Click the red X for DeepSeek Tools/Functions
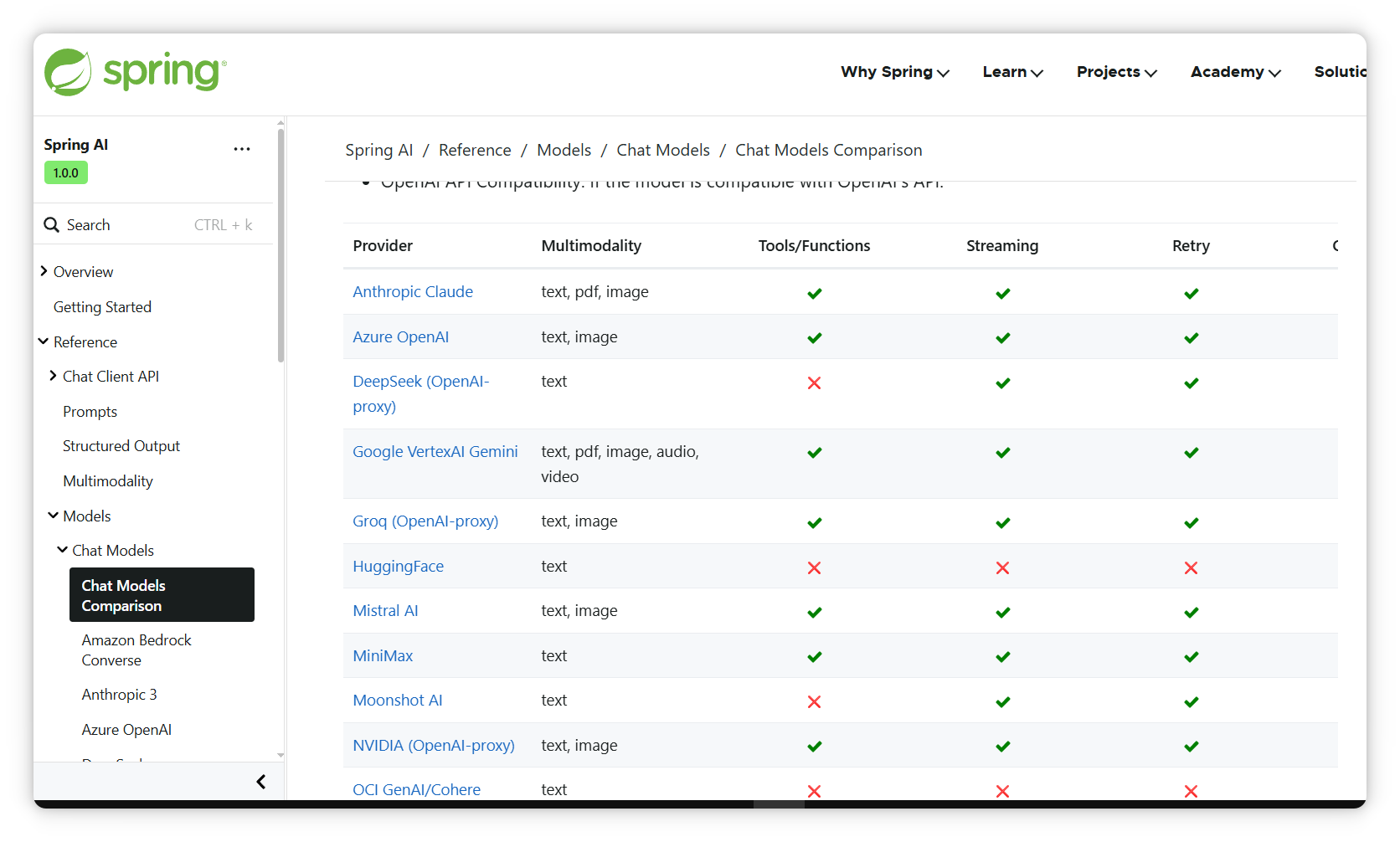Screen dimensions: 1400x842 pyautogui.click(x=814, y=382)
